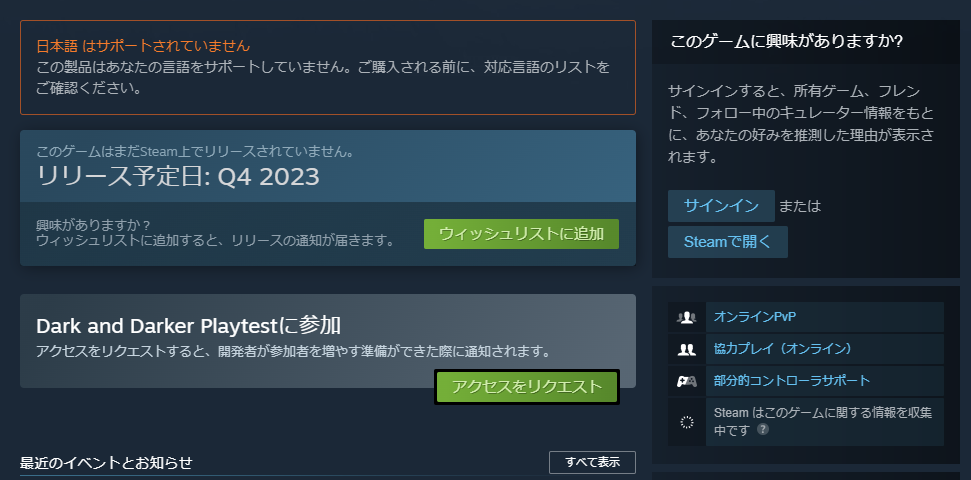971x480 pixels.
Task: Add game via ウィッシュリストに追加 button
Action: [x=521, y=233]
